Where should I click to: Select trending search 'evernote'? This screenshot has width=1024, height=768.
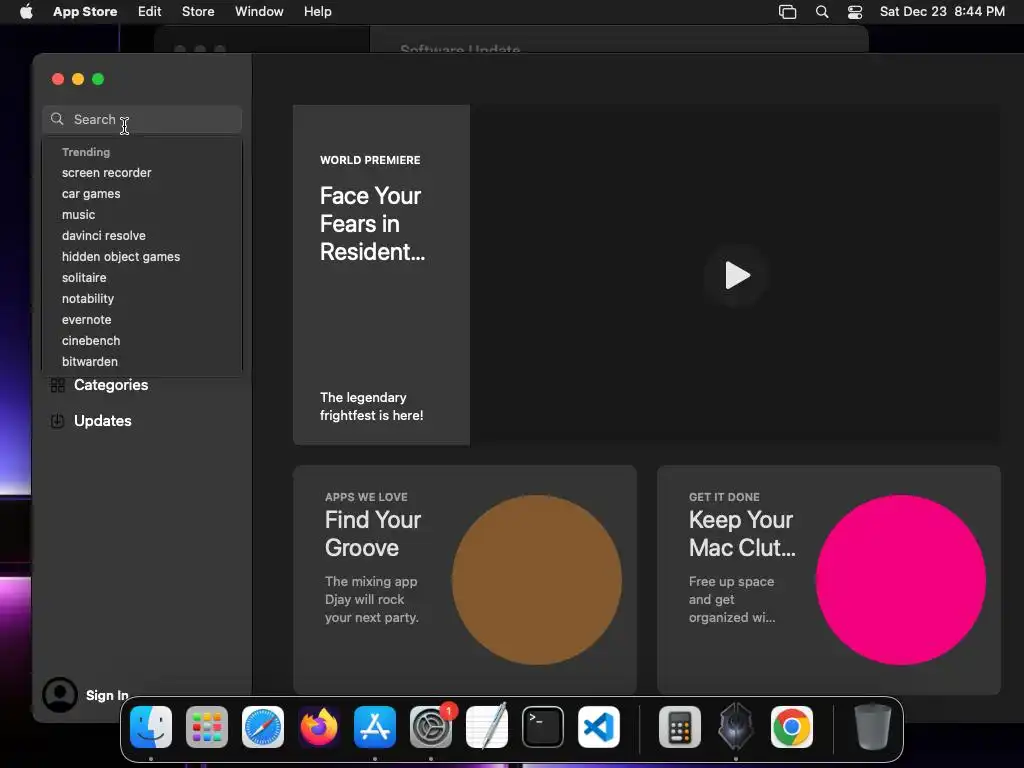click(86, 319)
